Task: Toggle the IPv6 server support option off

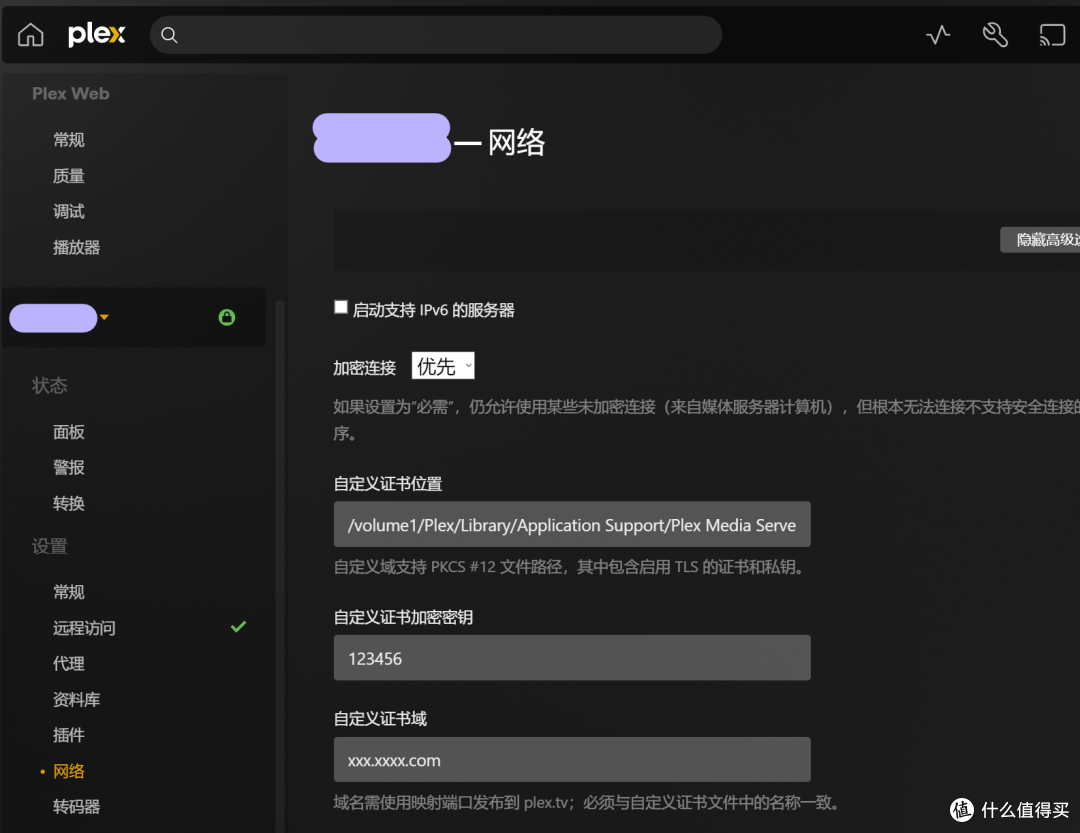Action: coord(341,306)
